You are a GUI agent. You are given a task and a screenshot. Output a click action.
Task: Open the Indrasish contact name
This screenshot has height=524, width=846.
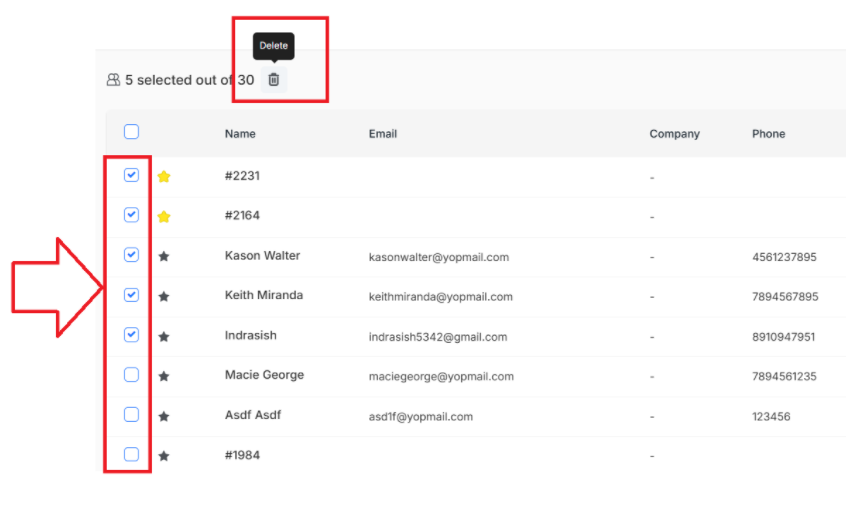pyautogui.click(x=250, y=335)
